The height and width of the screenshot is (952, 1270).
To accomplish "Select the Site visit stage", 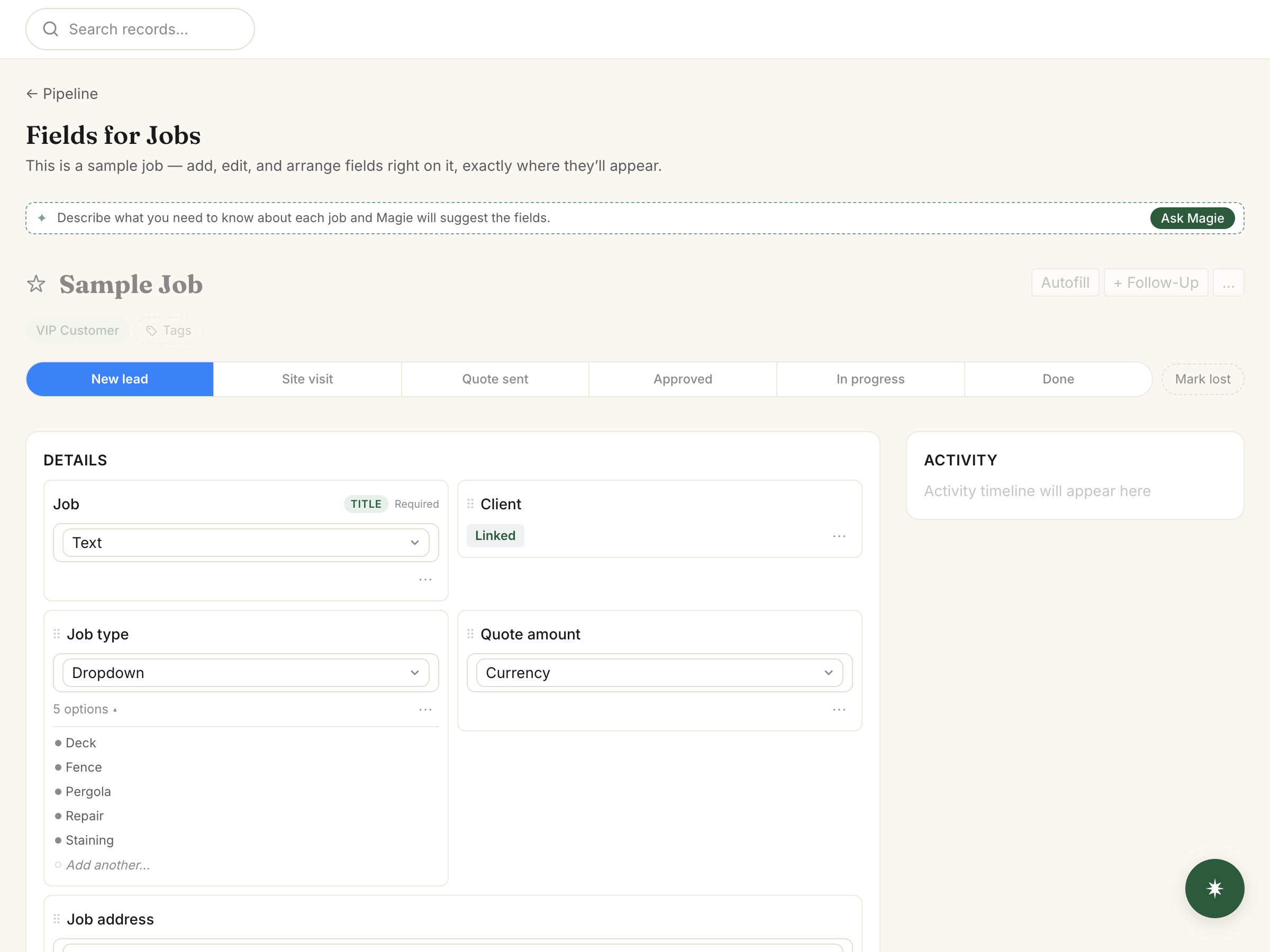I will pos(307,379).
